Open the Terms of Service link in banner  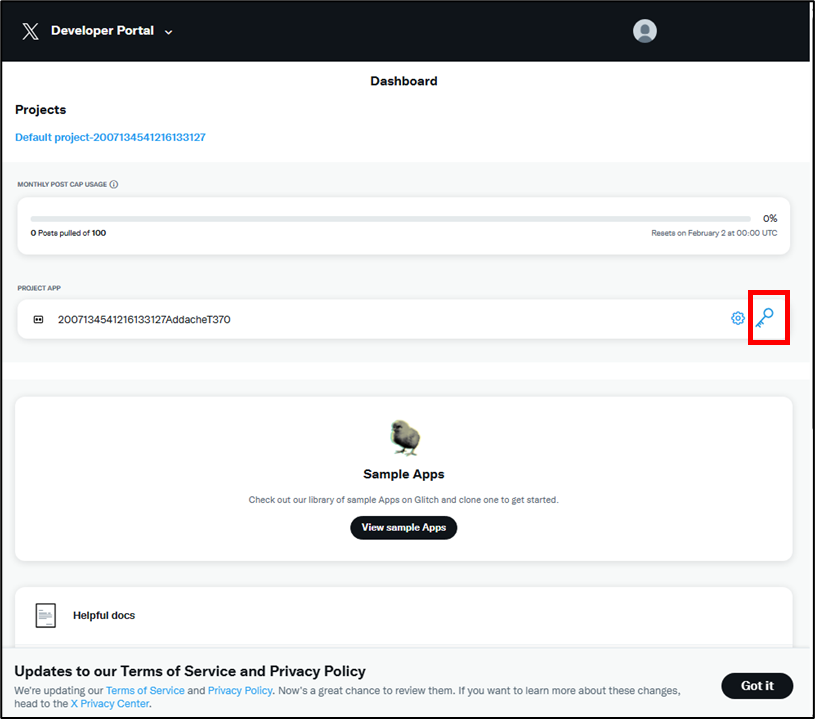coord(145,691)
